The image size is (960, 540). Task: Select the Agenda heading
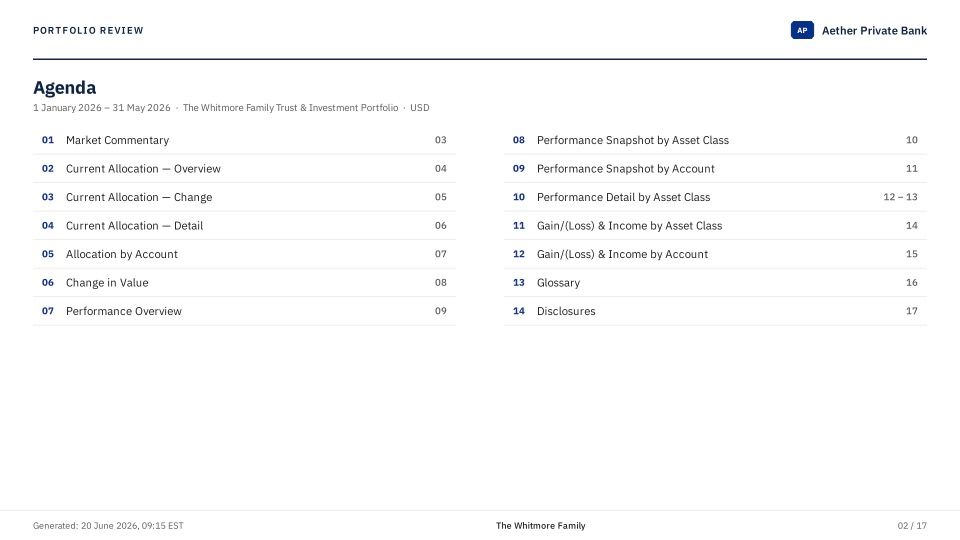64,88
